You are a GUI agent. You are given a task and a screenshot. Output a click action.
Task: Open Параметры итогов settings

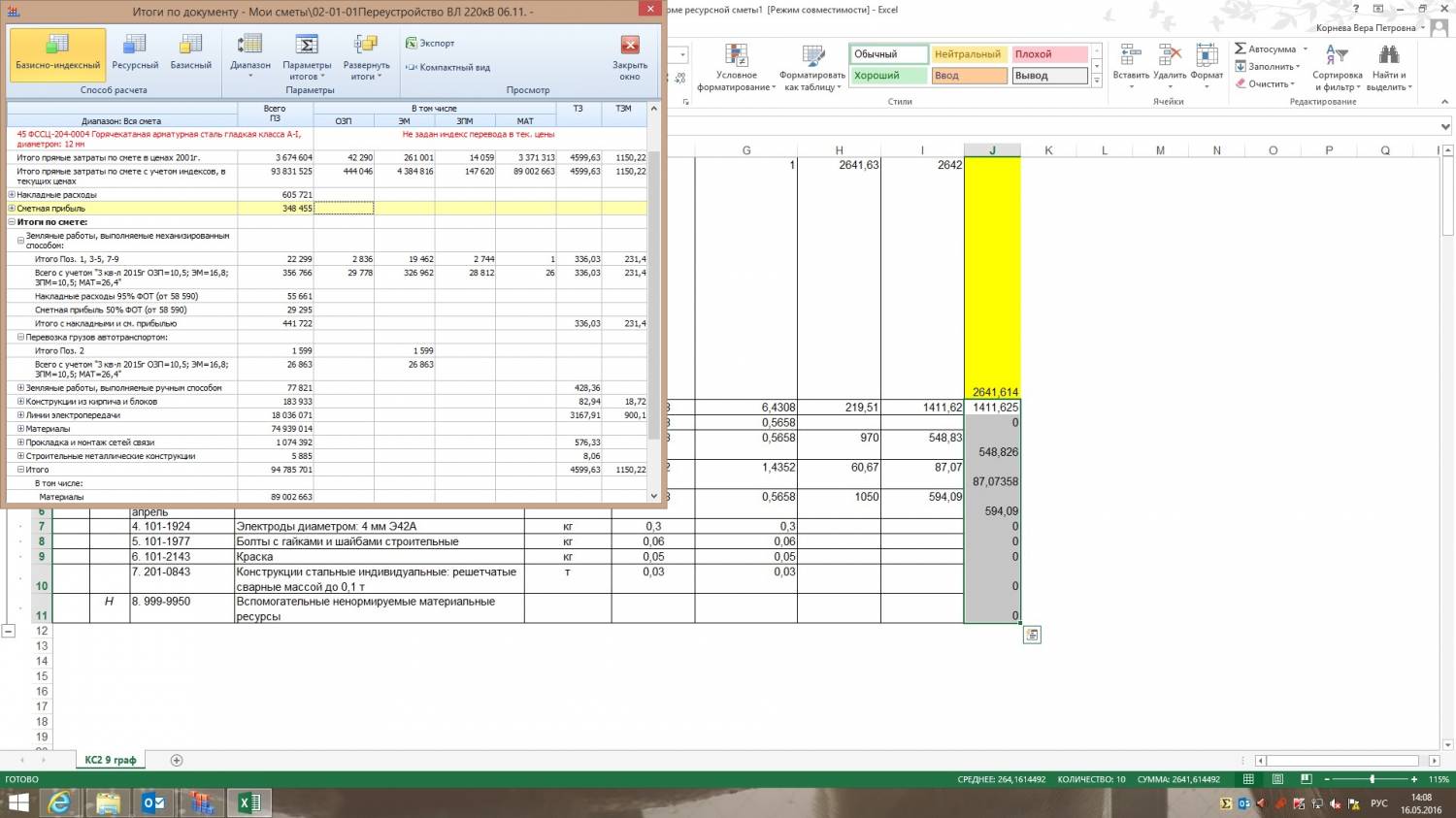click(x=307, y=56)
